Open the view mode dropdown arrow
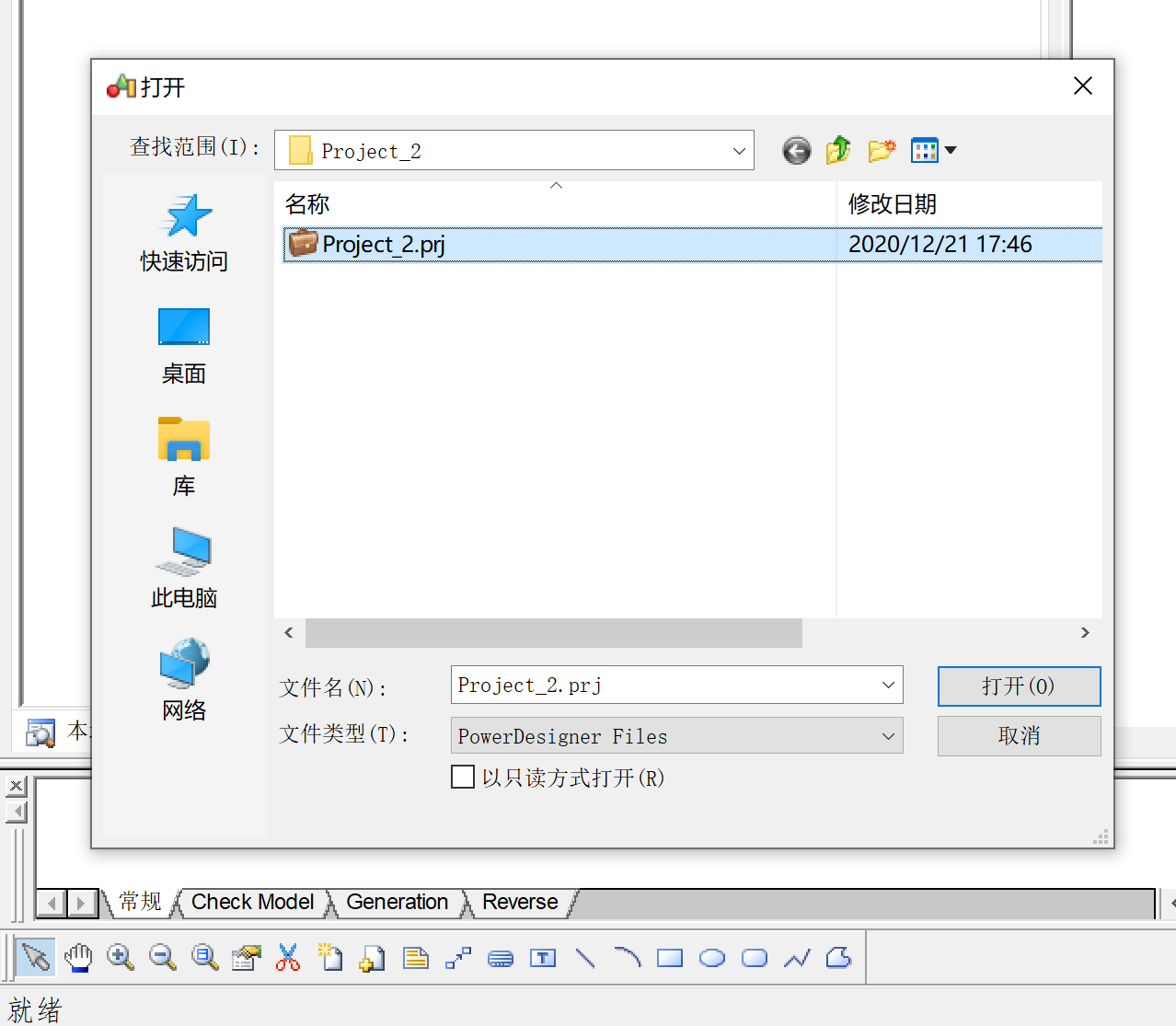 (950, 150)
